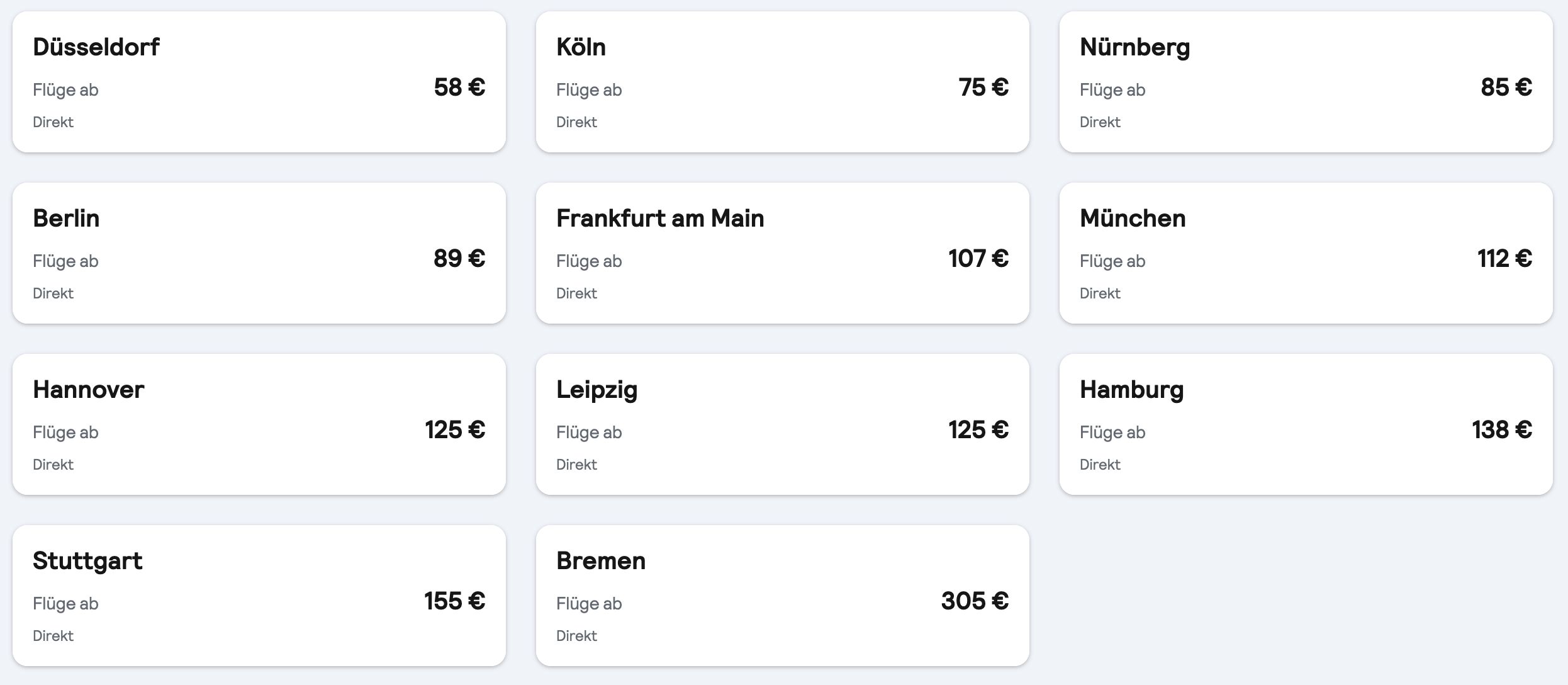The width and height of the screenshot is (1568, 685).
Task: Click the 112 € München price
Action: tap(1504, 258)
